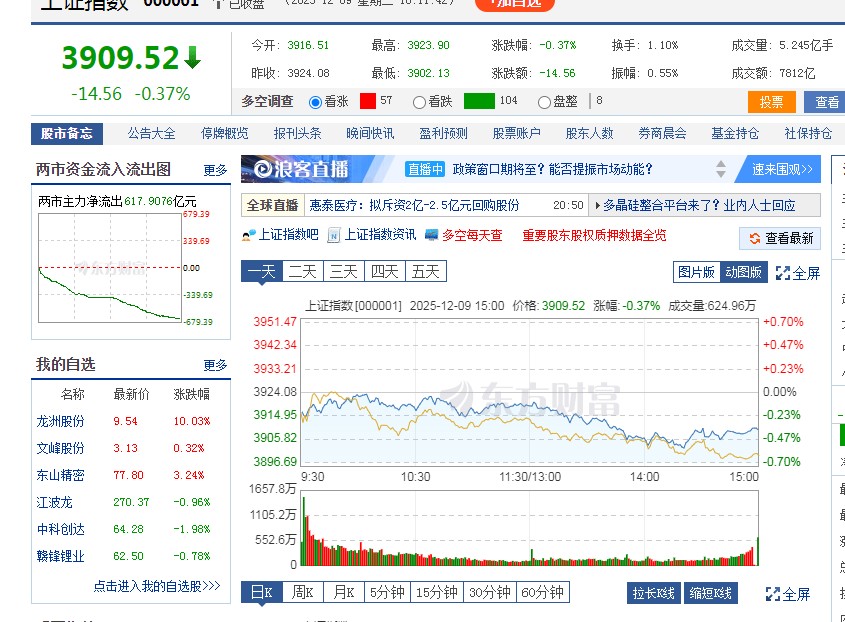Click the 多空每天查 calculator icon
Screen dimensions: 845x622
click(432, 237)
